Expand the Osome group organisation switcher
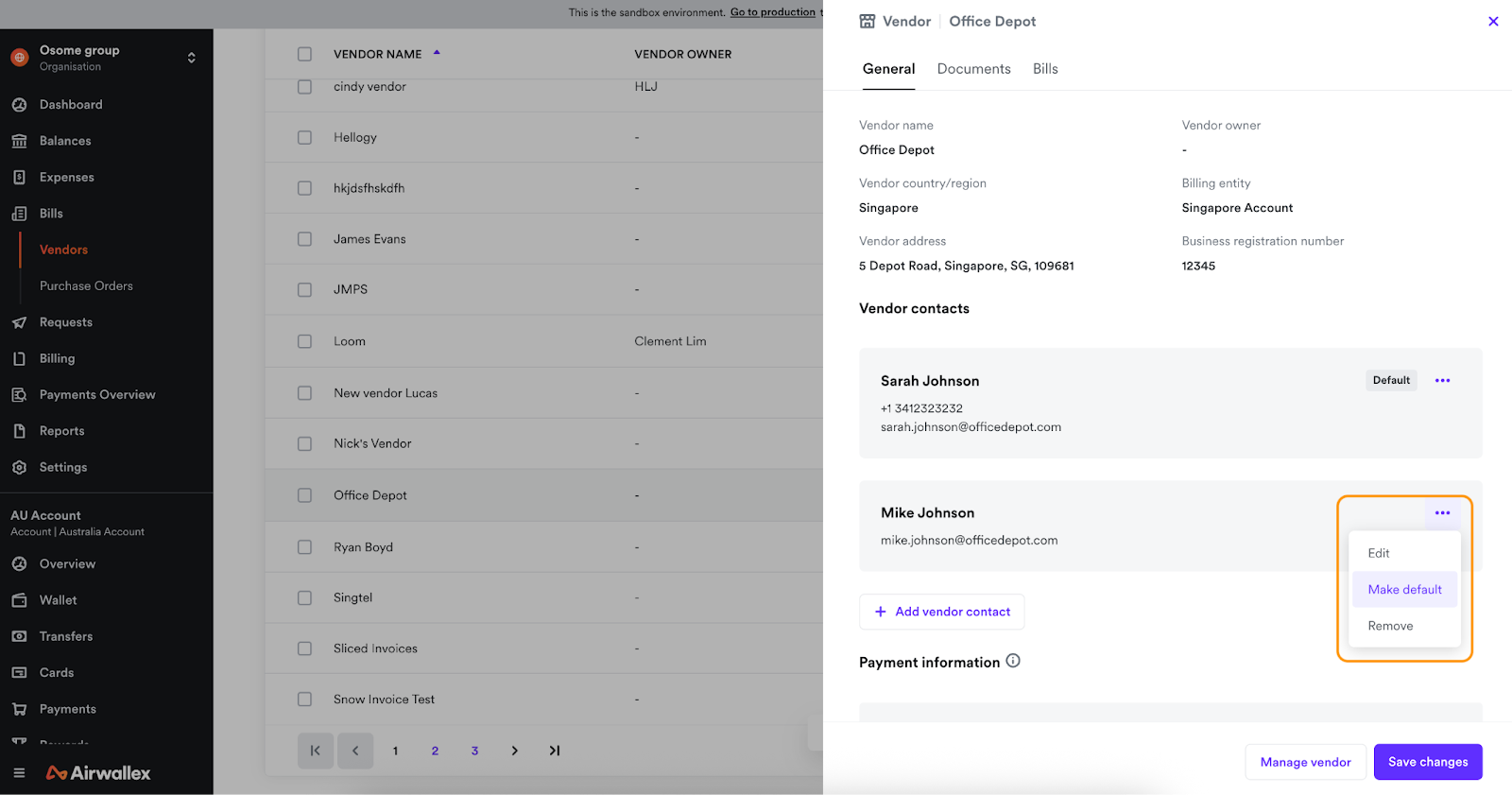The image size is (1512, 795). pos(192,58)
